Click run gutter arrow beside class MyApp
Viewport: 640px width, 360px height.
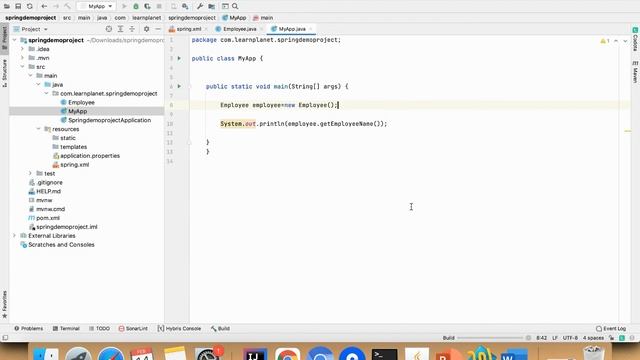tap(179, 58)
